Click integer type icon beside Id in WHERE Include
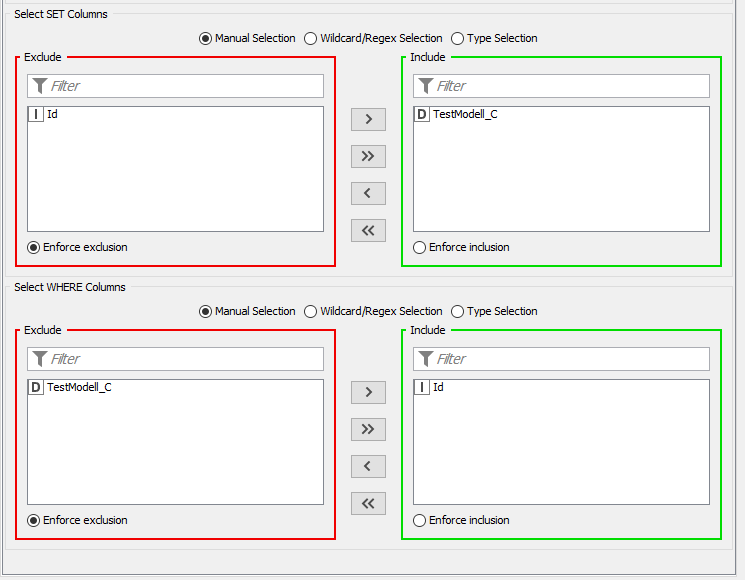The height and width of the screenshot is (580, 745). click(x=421, y=388)
